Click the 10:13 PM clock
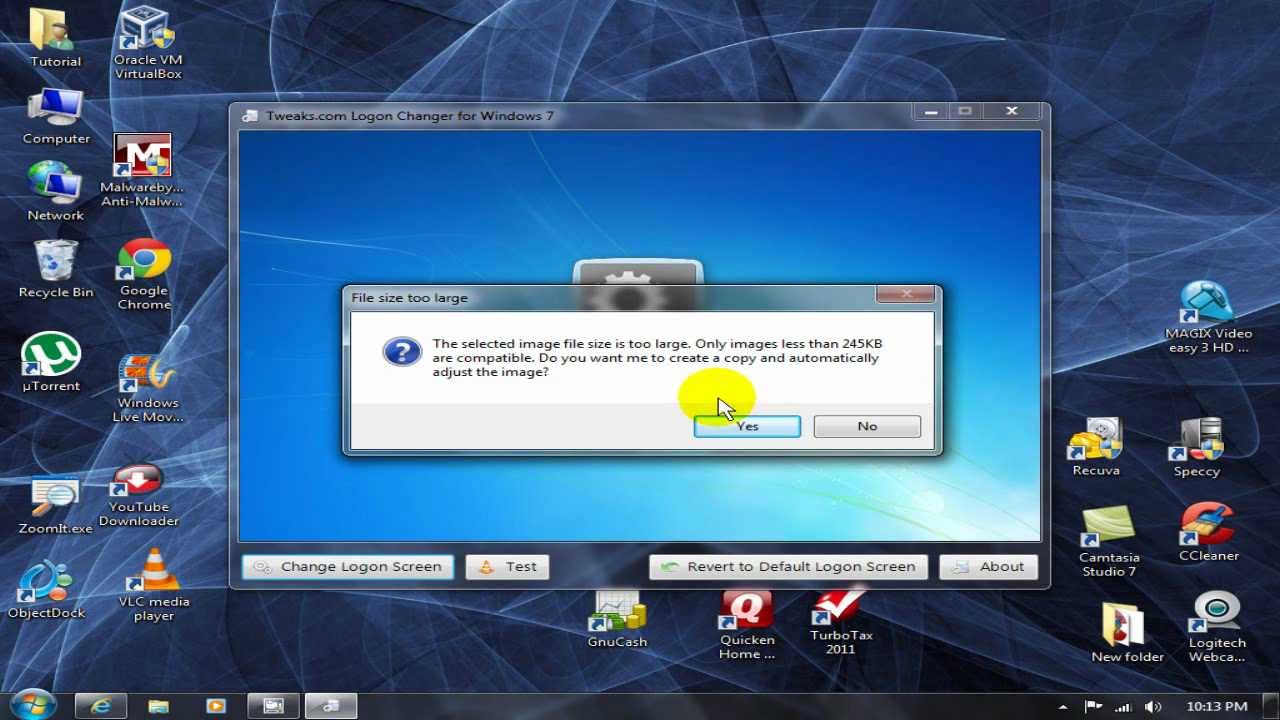This screenshot has width=1280, height=720. (x=1217, y=706)
